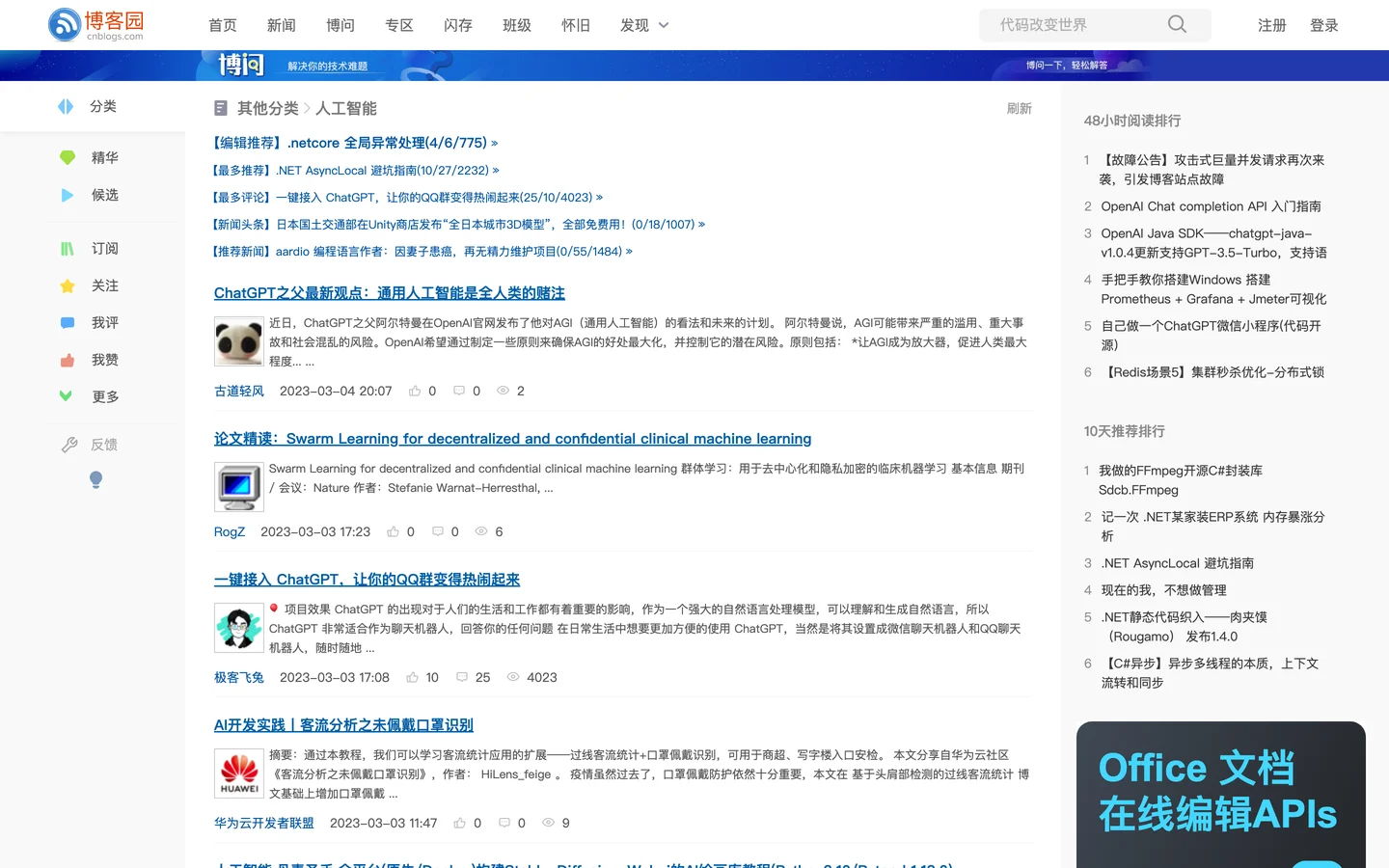Open 【最多推荐】.NET AsyncLocal 避坑指南 link
Image resolution: width=1389 pixels, height=868 pixels.
pos(356,171)
